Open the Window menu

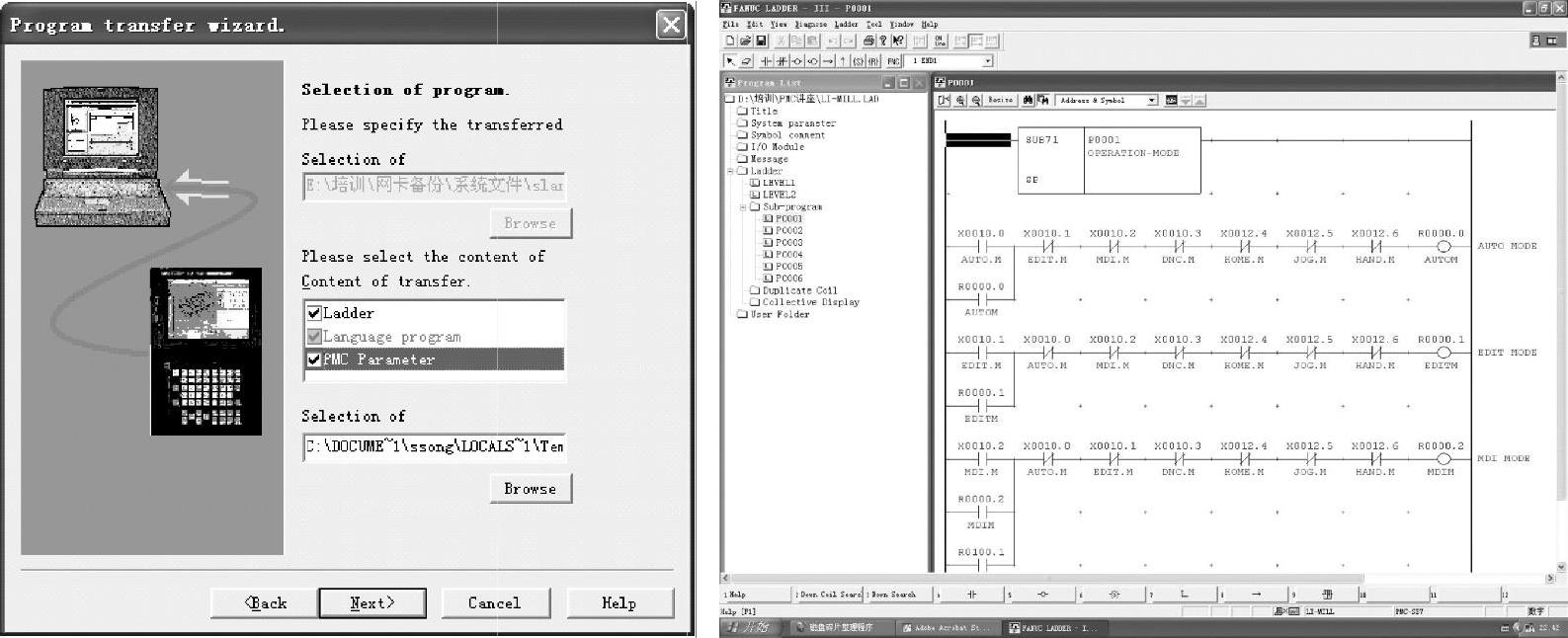[902, 24]
